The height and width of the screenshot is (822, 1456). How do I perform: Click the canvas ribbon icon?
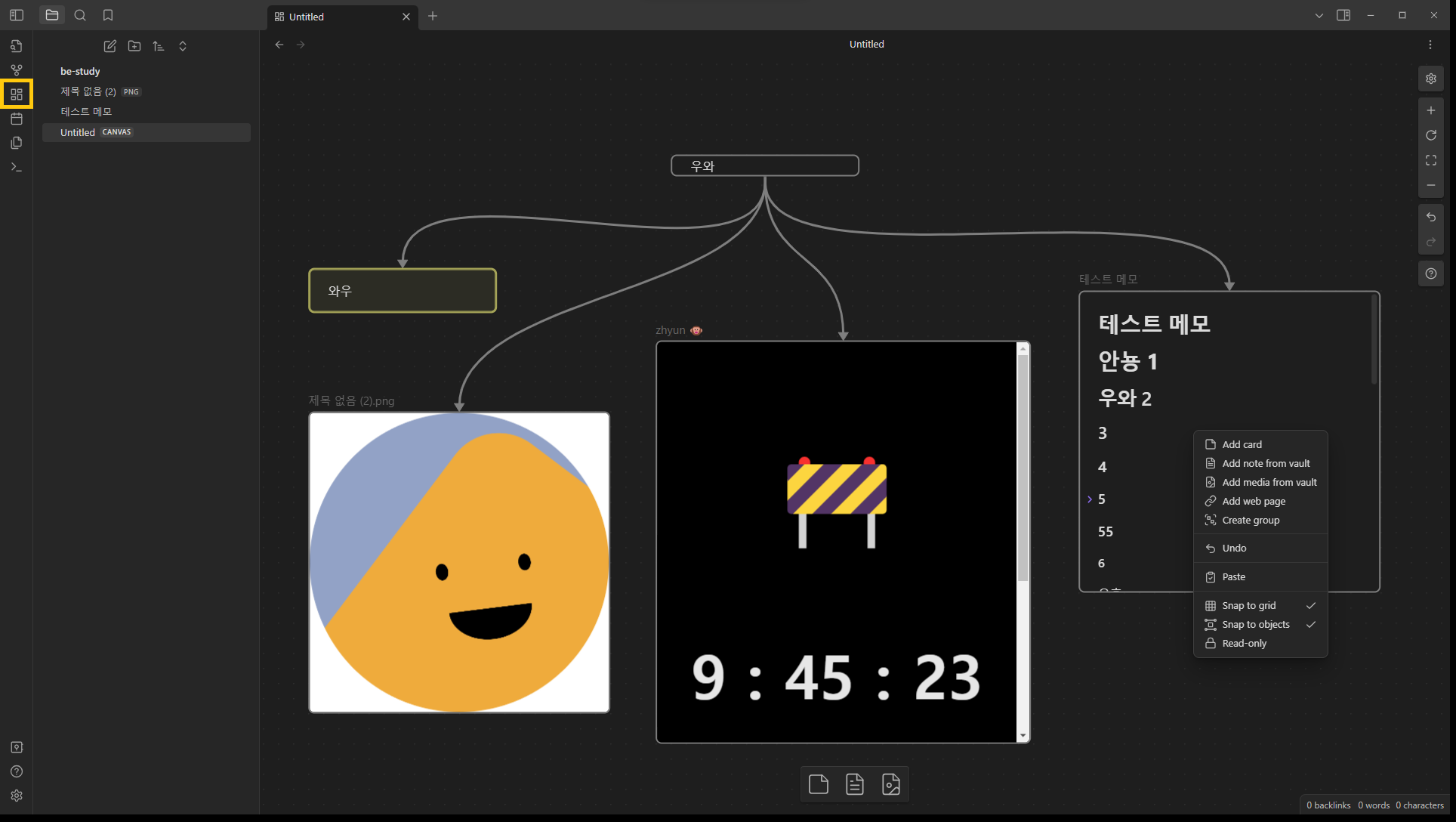point(17,94)
